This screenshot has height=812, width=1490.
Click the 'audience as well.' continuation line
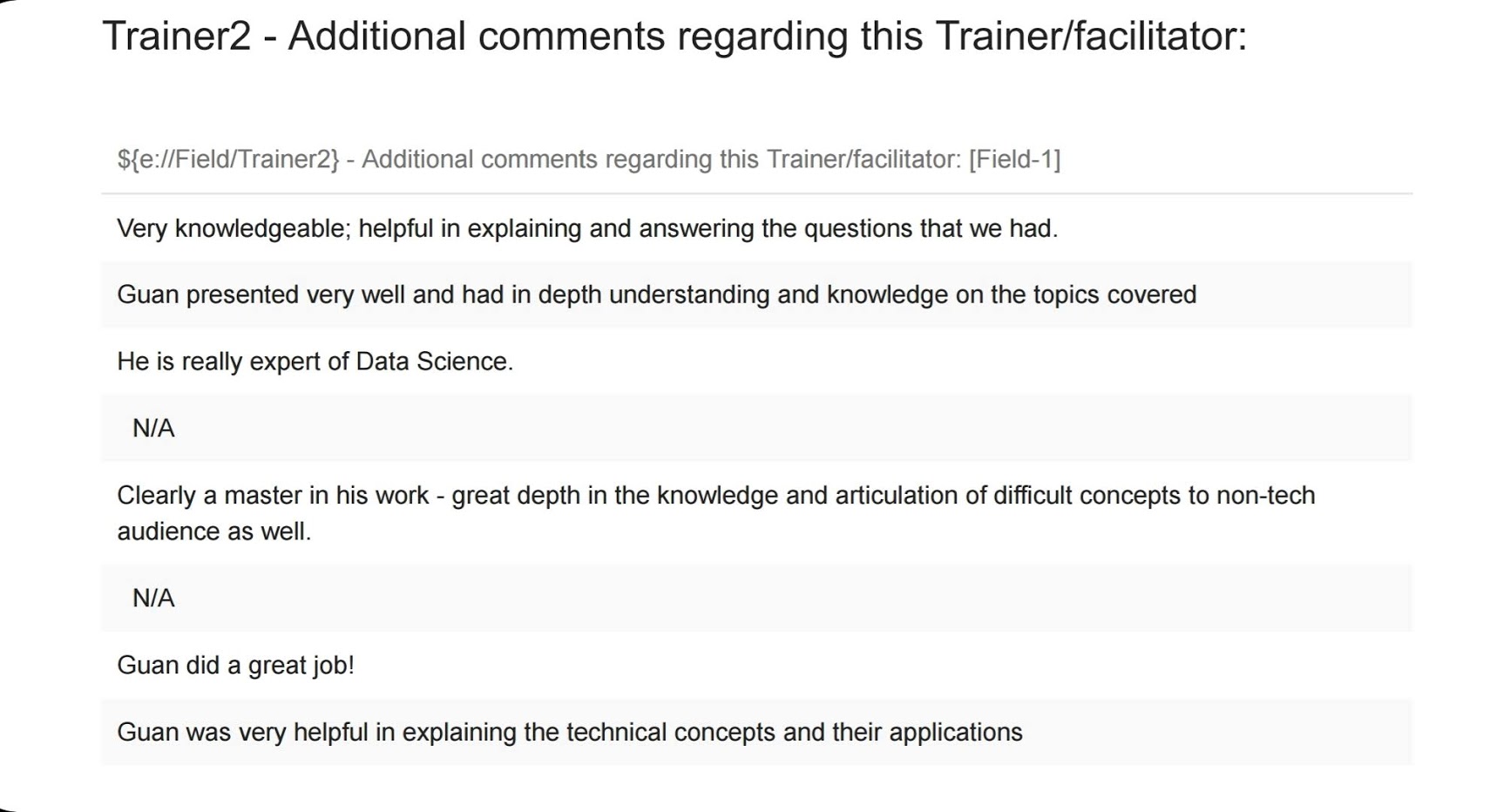pos(214,531)
